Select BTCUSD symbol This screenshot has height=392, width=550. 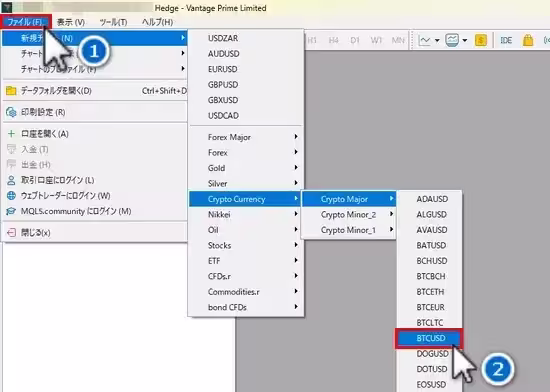click(429, 338)
